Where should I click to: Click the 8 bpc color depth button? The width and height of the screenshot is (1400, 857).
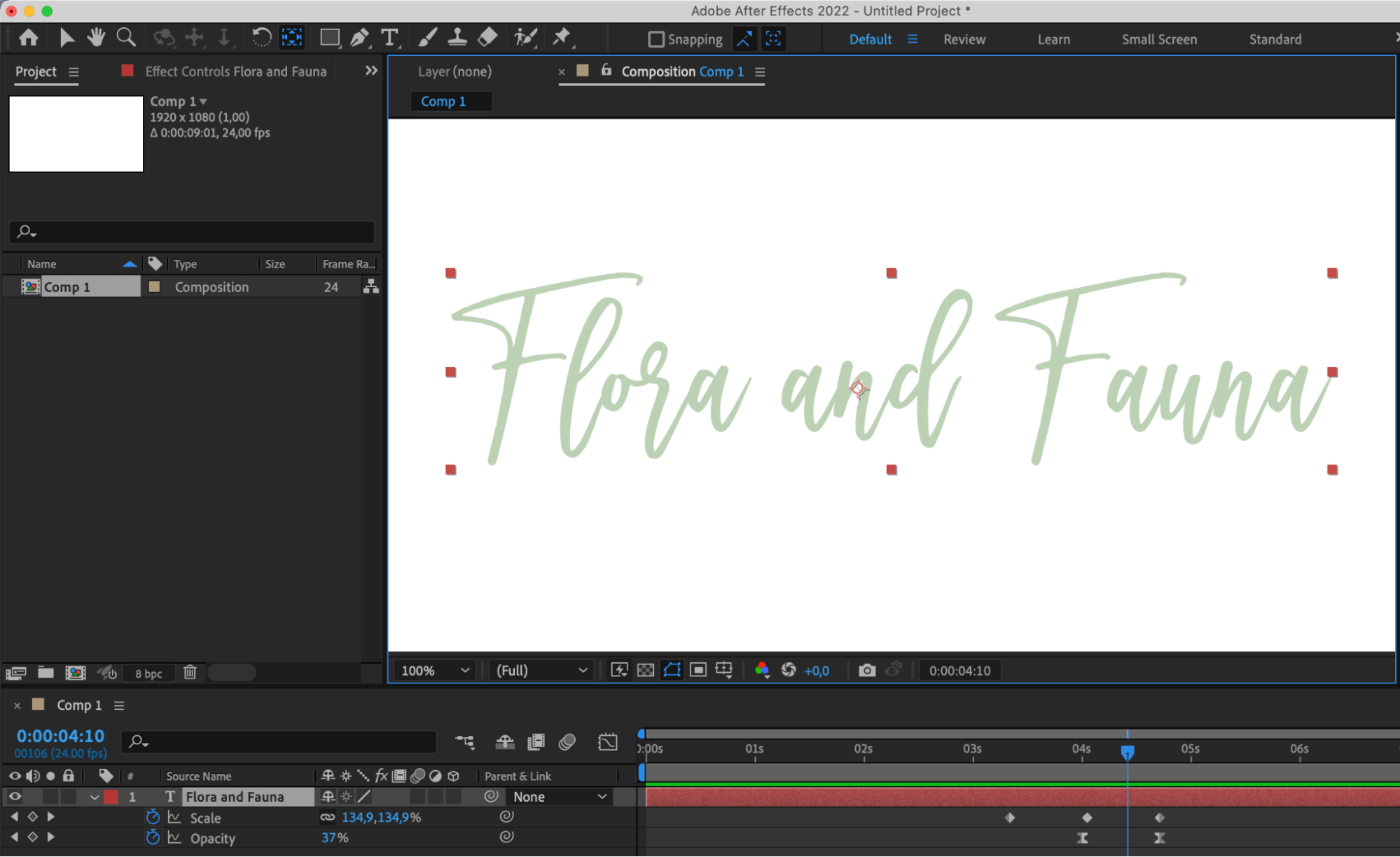pos(148,674)
